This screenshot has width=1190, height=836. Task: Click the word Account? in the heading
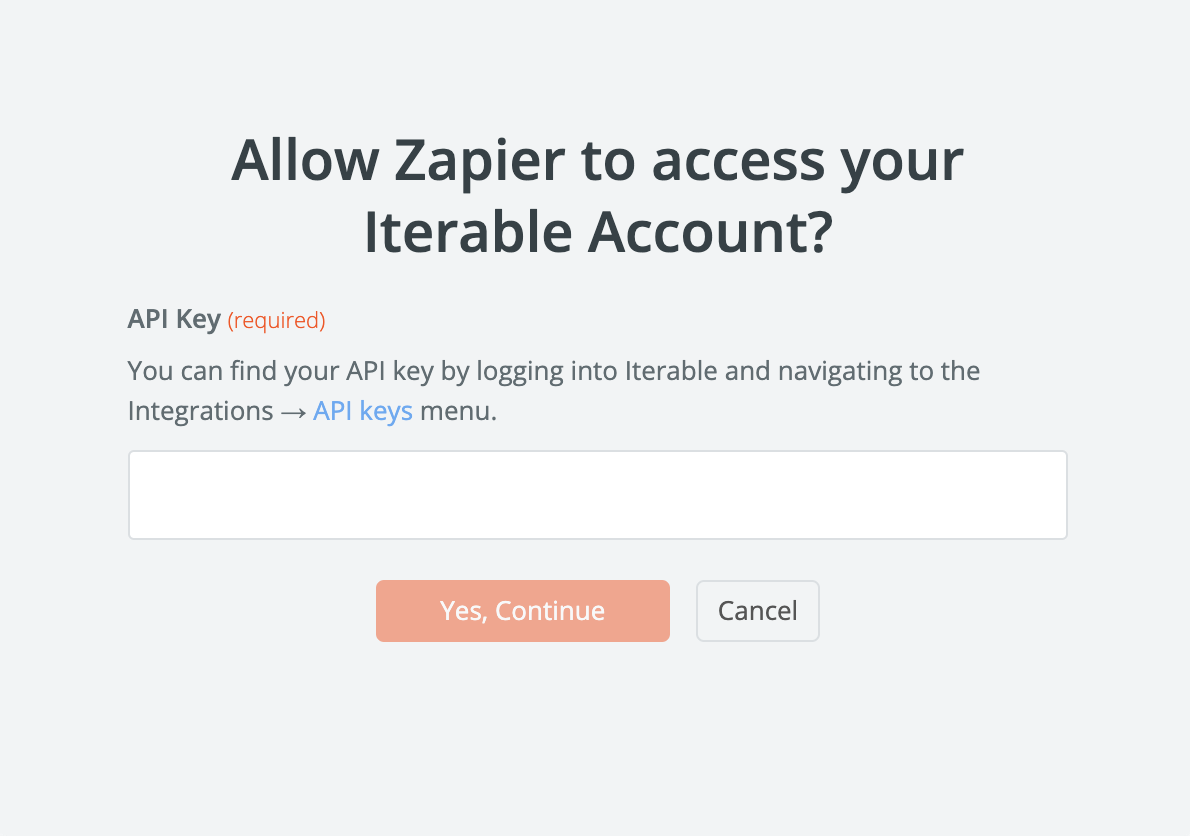click(x=709, y=232)
